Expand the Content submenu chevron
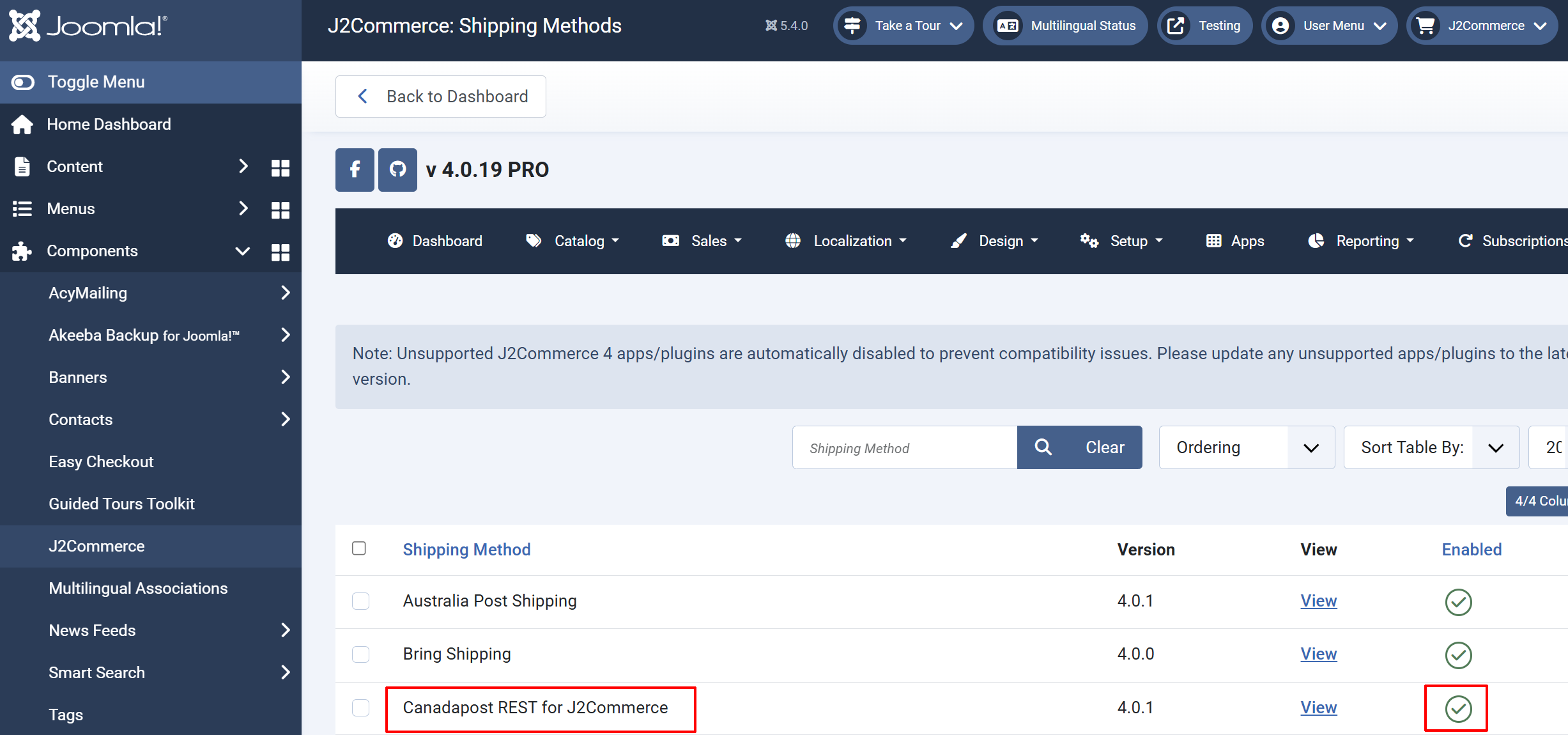Viewport: 1568px width, 735px height. point(243,166)
